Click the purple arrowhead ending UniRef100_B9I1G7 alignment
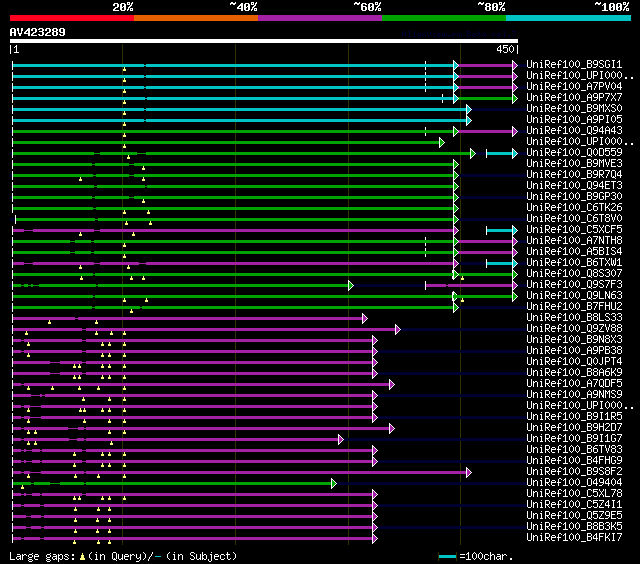Image resolution: width=640 pixels, height=564 pixels. 341,440
